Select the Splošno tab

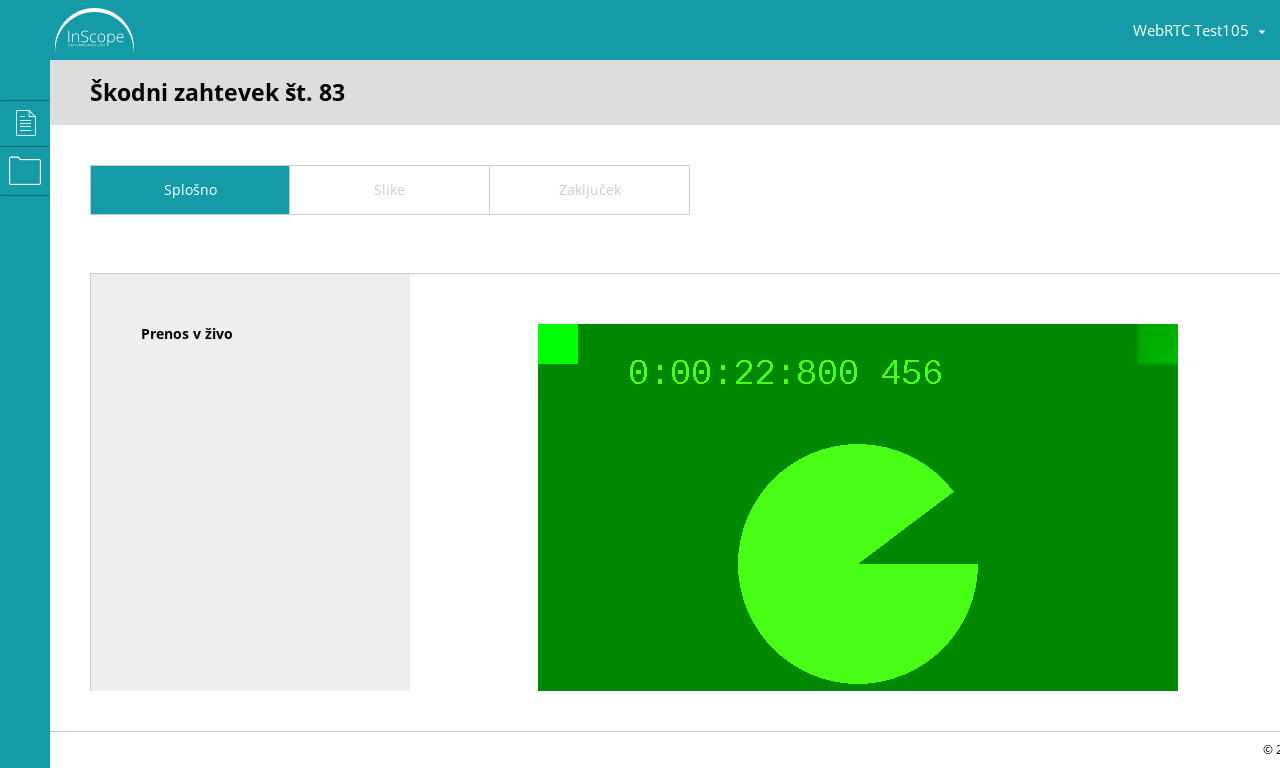[190, 190]
